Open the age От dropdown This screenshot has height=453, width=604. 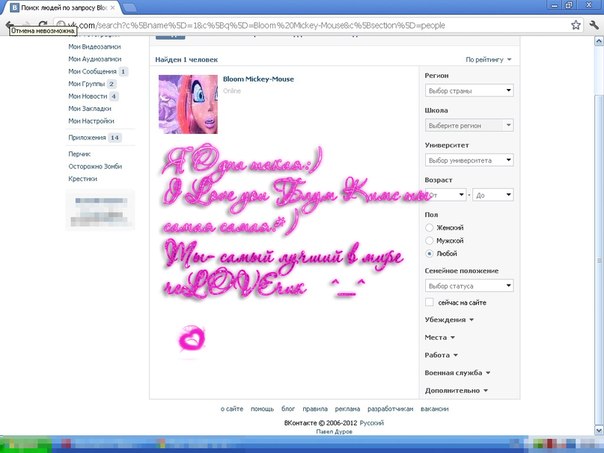[446, 195]
